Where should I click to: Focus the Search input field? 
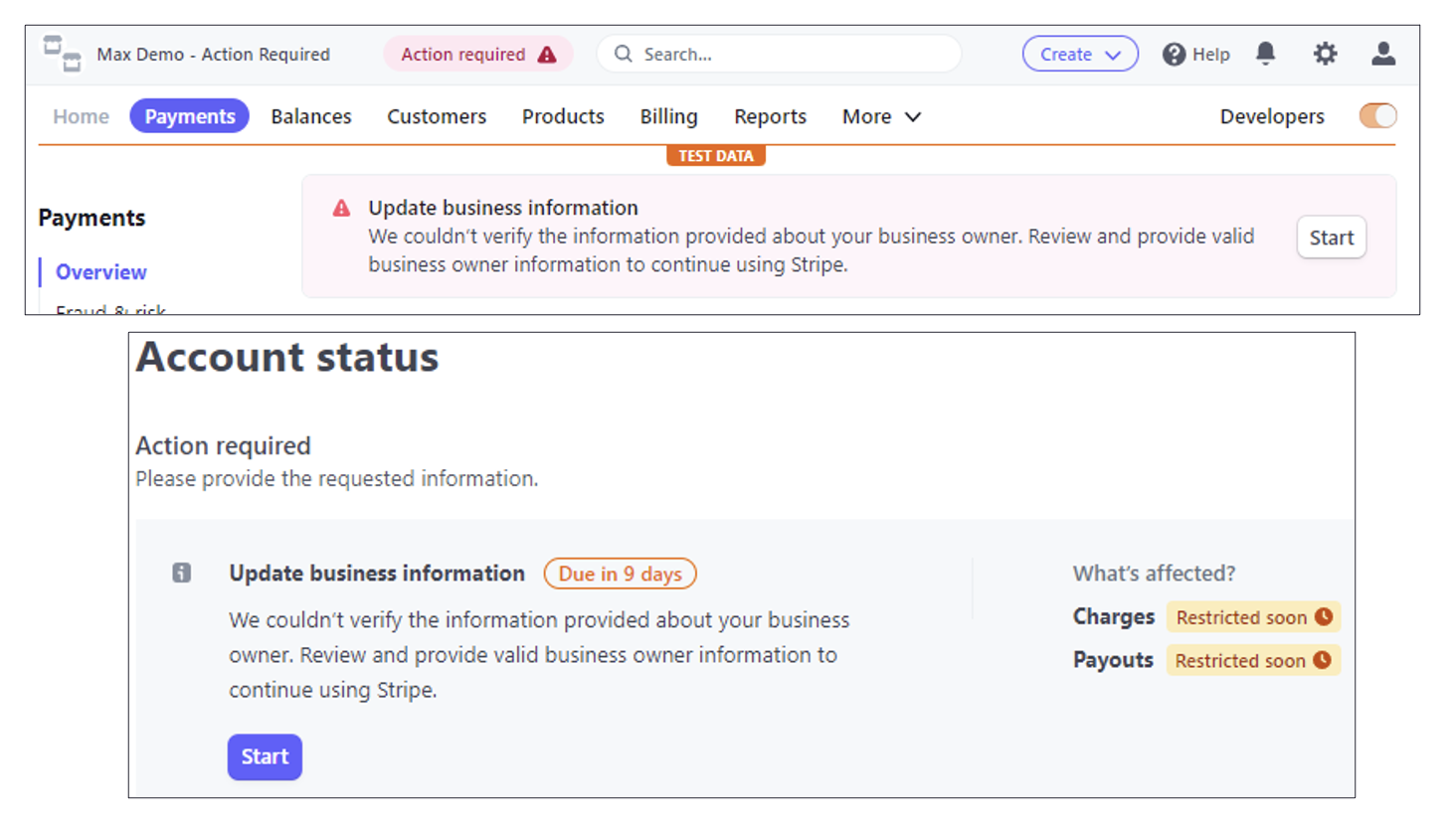tap(779, 54)
